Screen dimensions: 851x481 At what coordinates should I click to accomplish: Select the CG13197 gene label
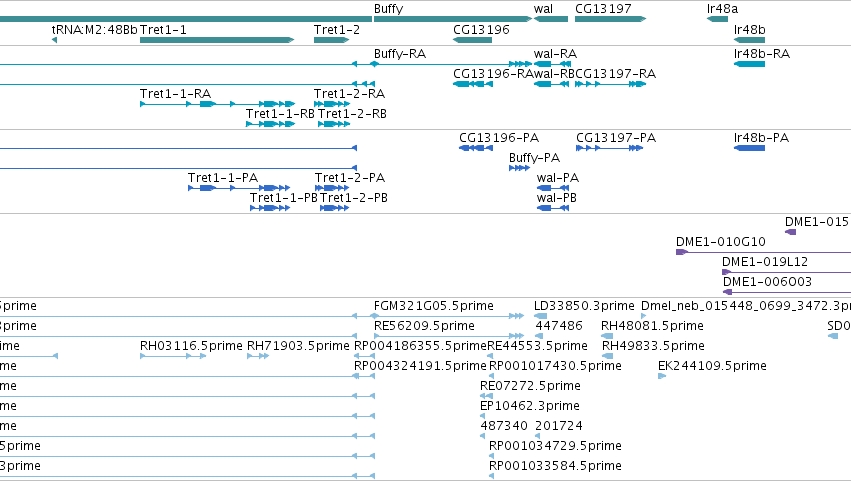click(x=603, y=9)
